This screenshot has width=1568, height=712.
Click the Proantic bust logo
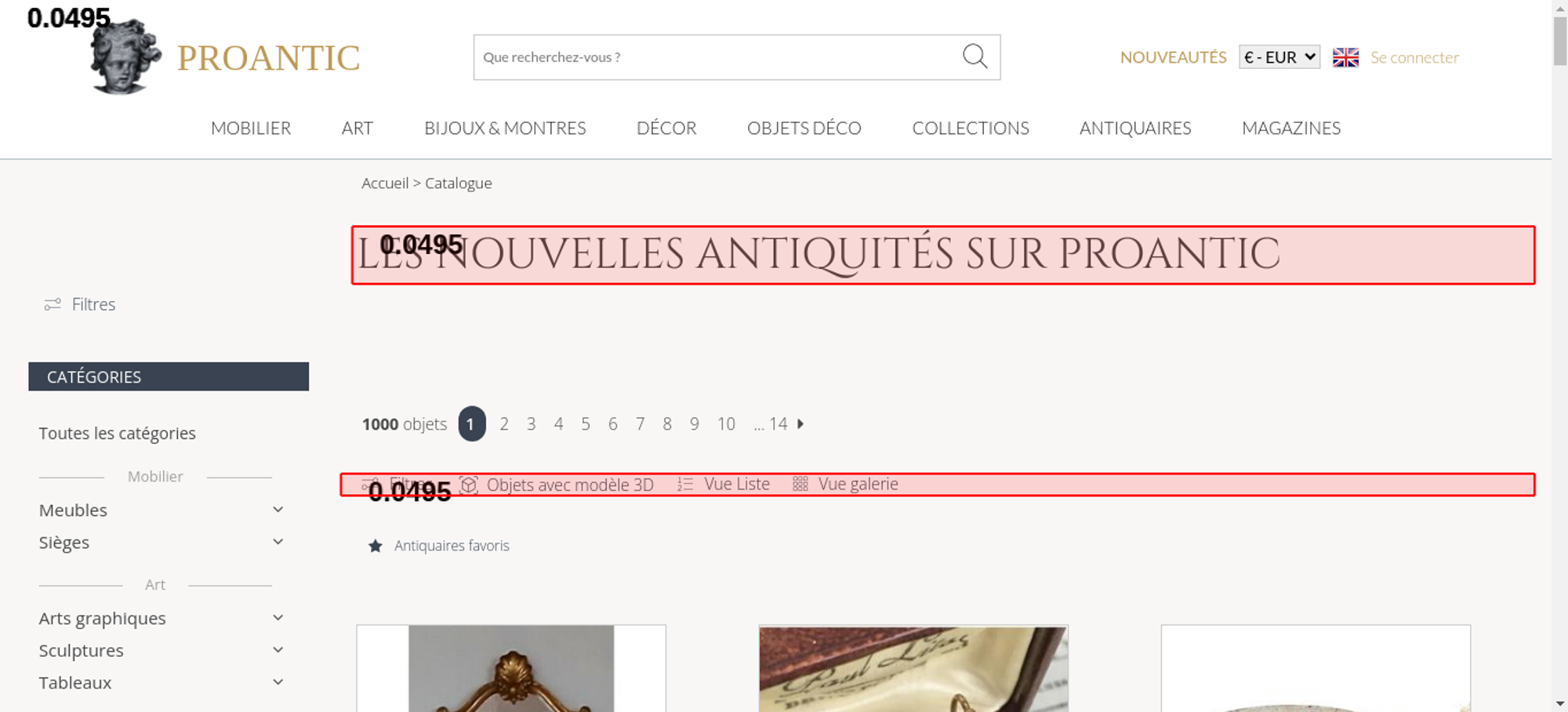(x=125, y=58)
